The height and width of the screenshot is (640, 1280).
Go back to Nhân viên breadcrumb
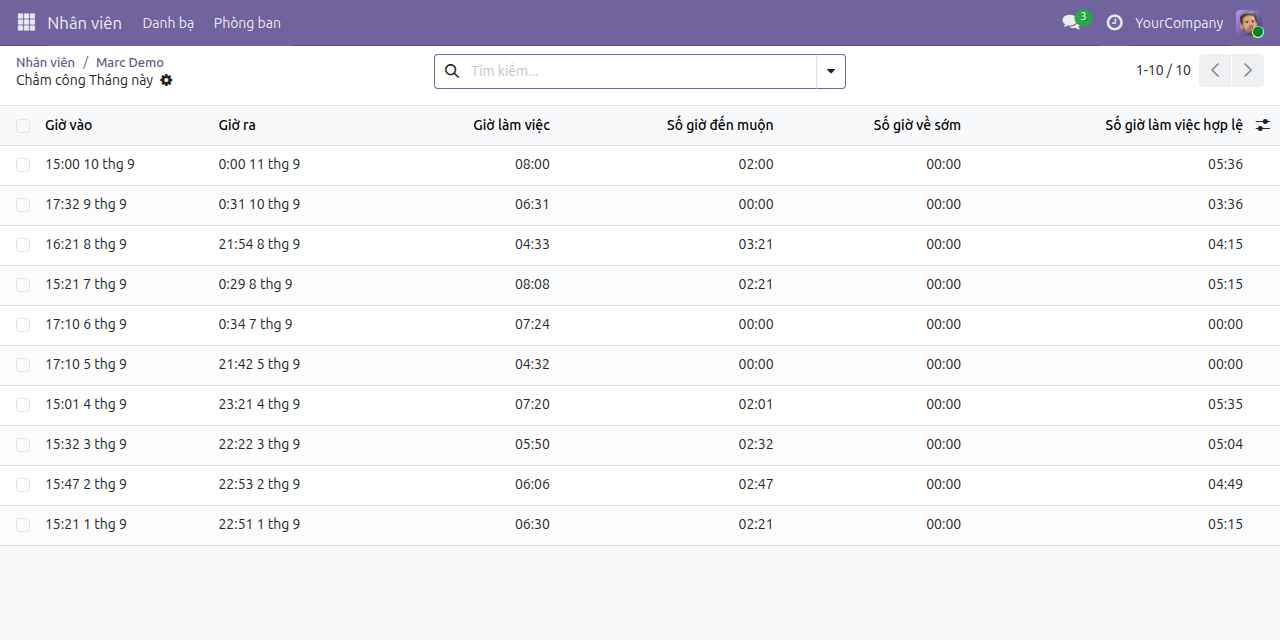[x=45, y=62]
